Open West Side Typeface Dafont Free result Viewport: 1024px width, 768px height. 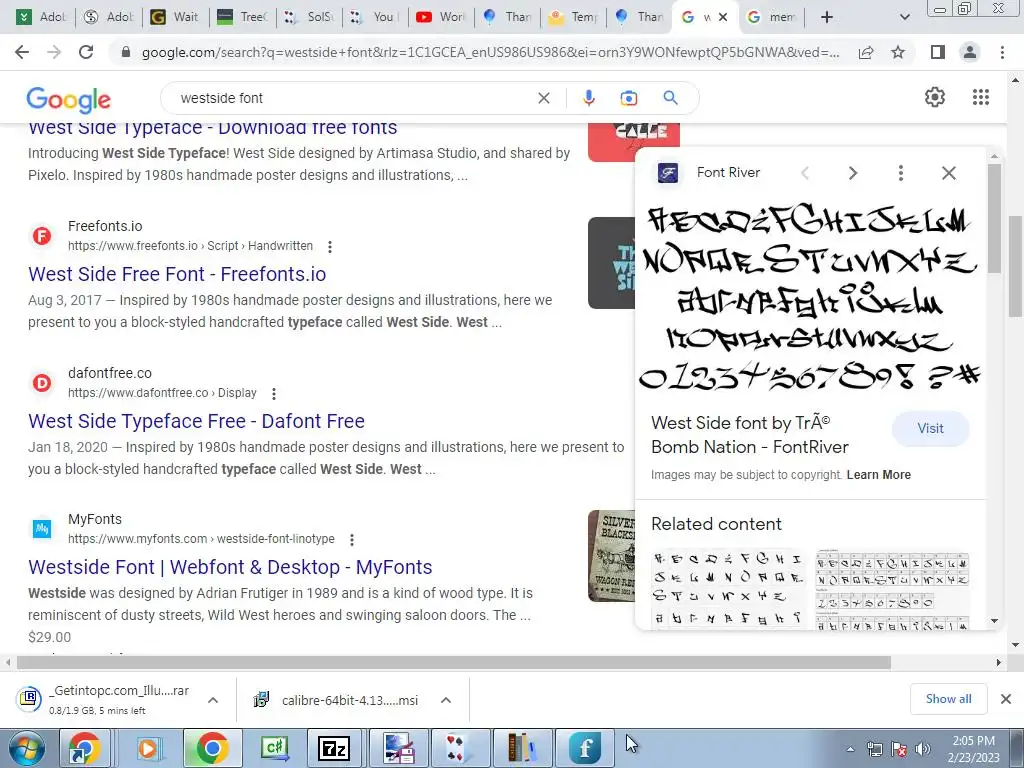196,421
